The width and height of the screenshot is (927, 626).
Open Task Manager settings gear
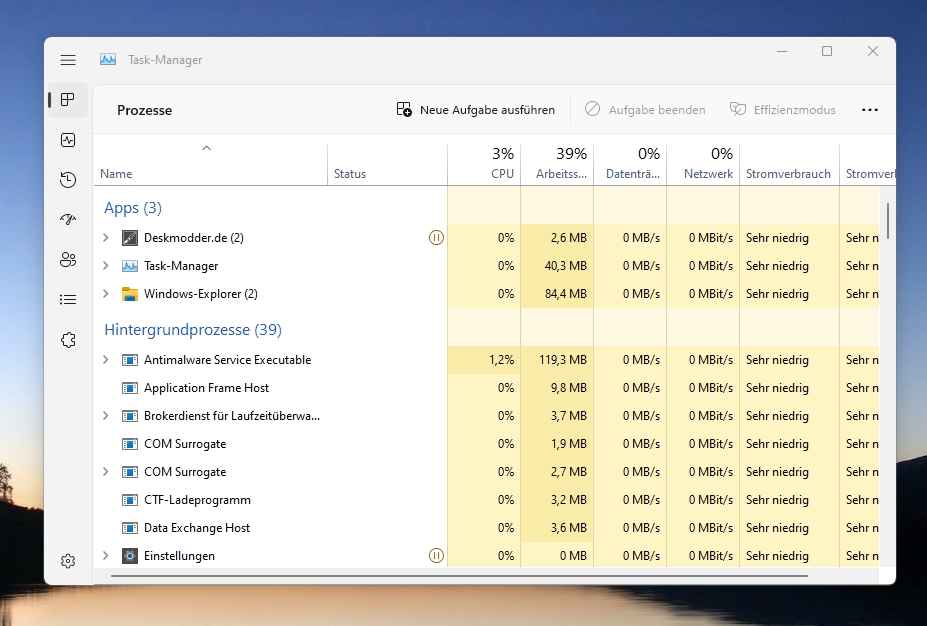(x=68, y=560)
